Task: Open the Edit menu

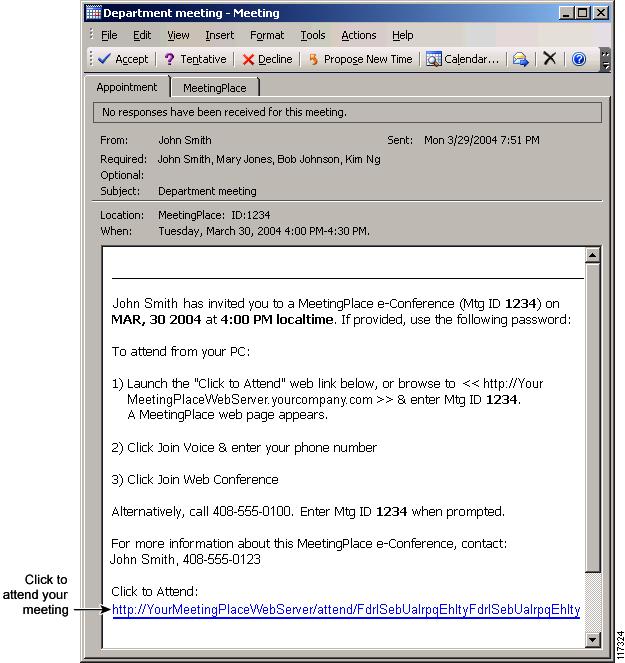Action: tap(142, 36)
